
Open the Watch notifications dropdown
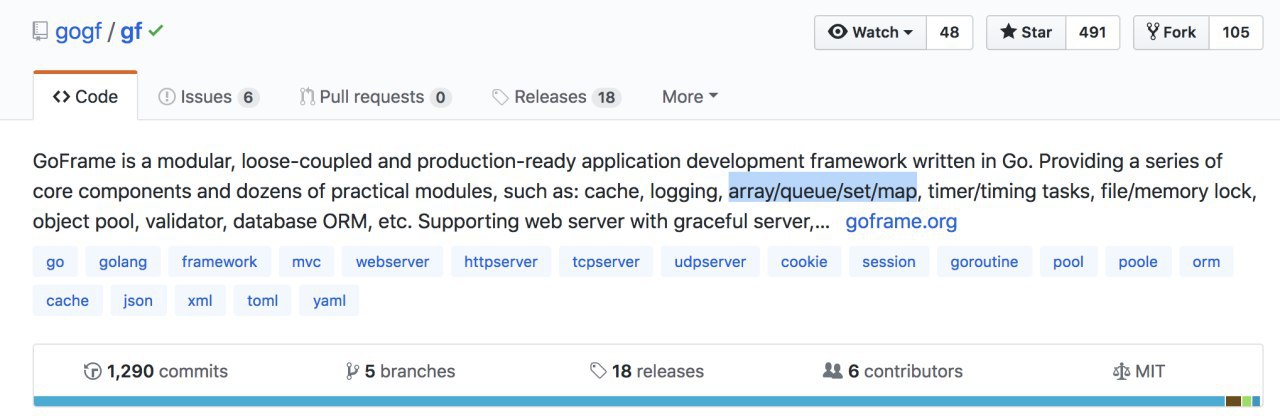click(871, 32)
